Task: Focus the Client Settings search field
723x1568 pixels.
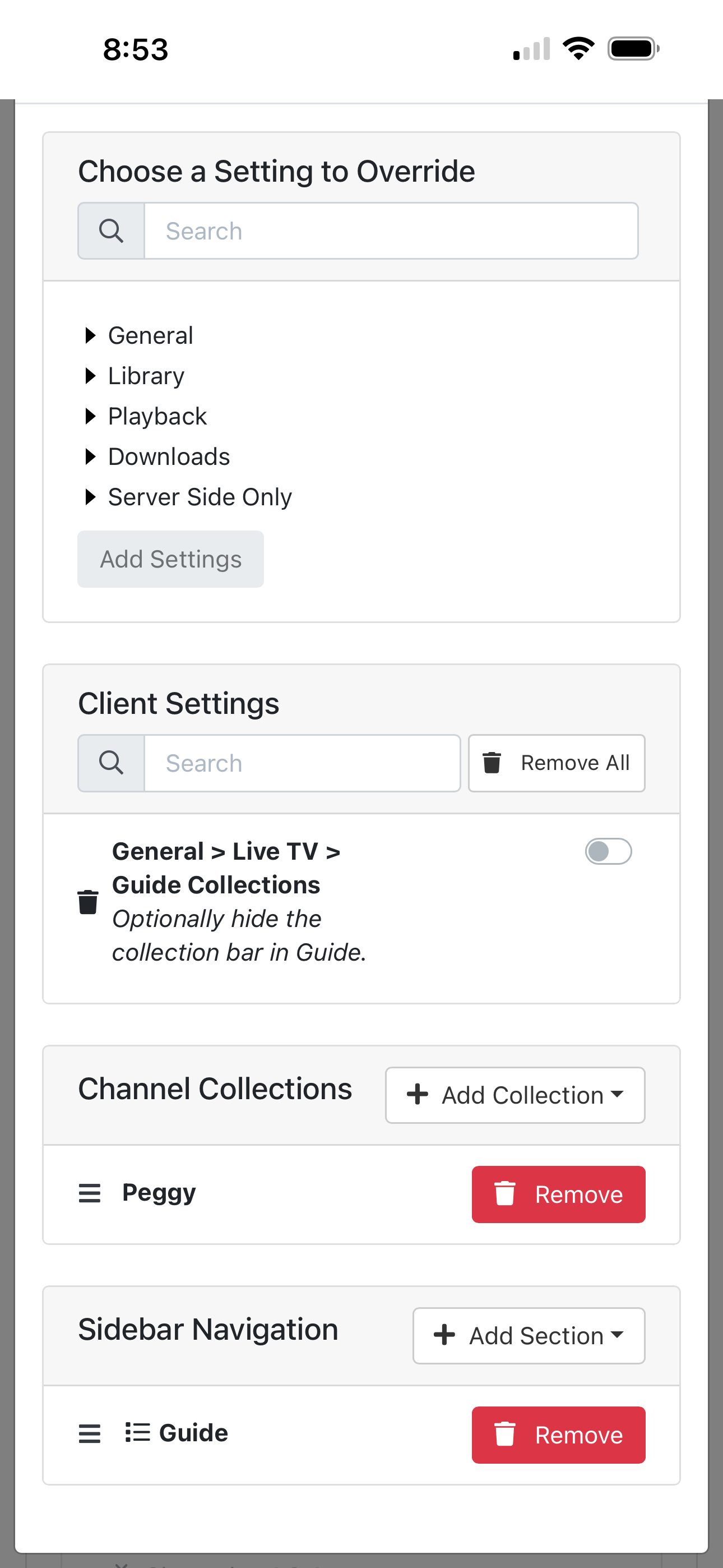Action: coord(302,763)
